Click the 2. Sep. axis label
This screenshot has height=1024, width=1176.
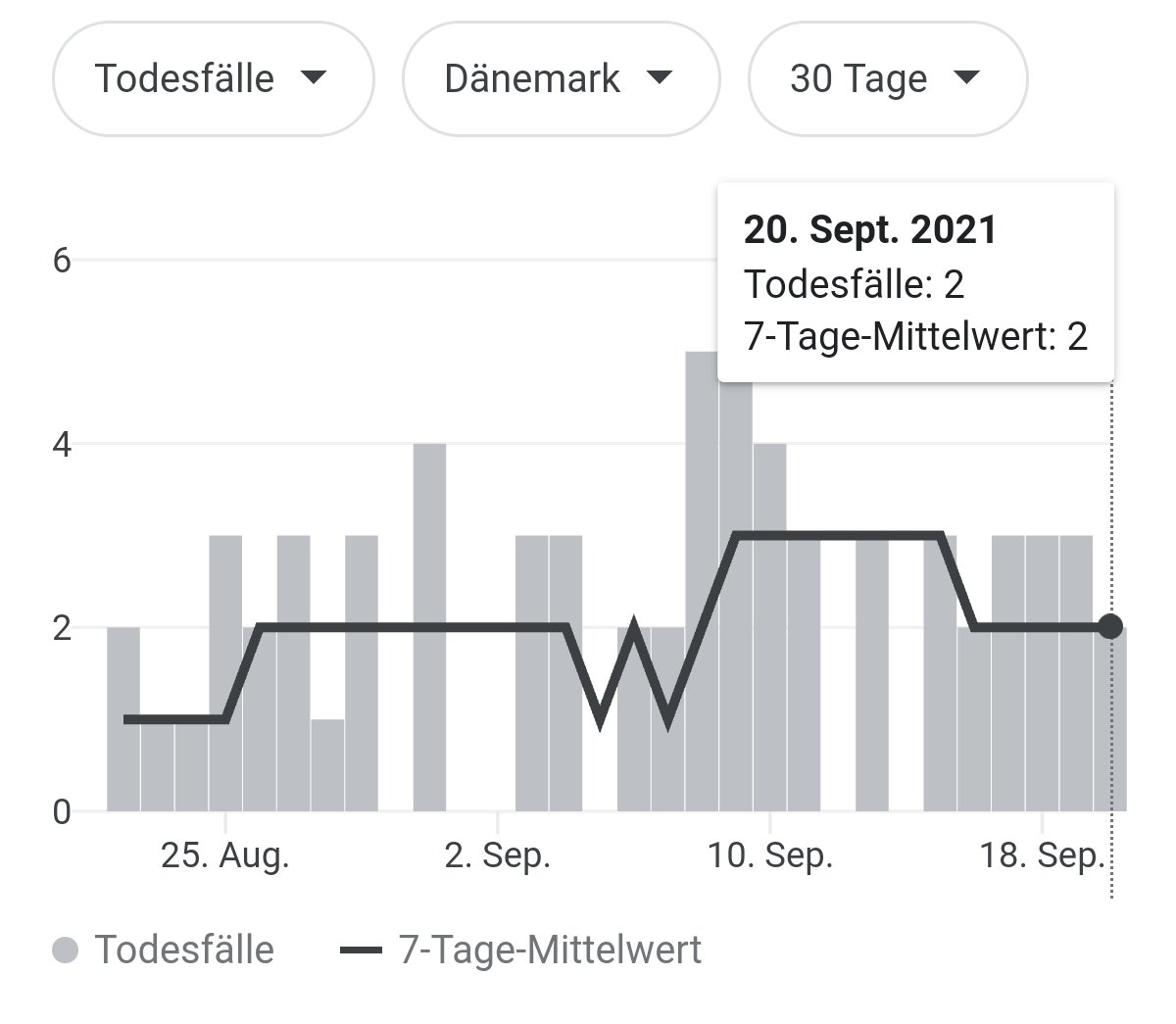(498, 855)
